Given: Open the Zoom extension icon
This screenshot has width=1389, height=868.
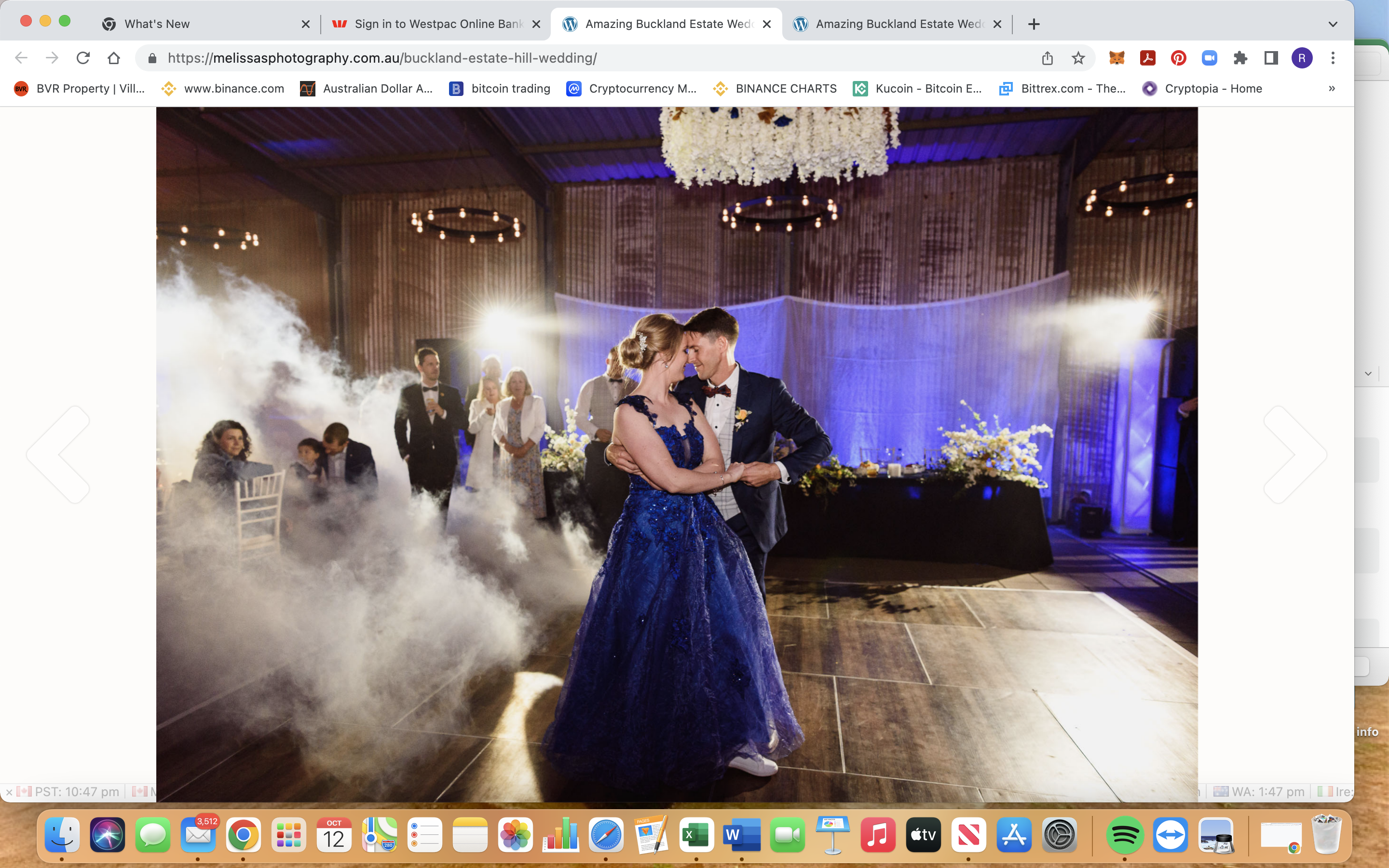Looking at the screenshot, I should [1210, 58].
